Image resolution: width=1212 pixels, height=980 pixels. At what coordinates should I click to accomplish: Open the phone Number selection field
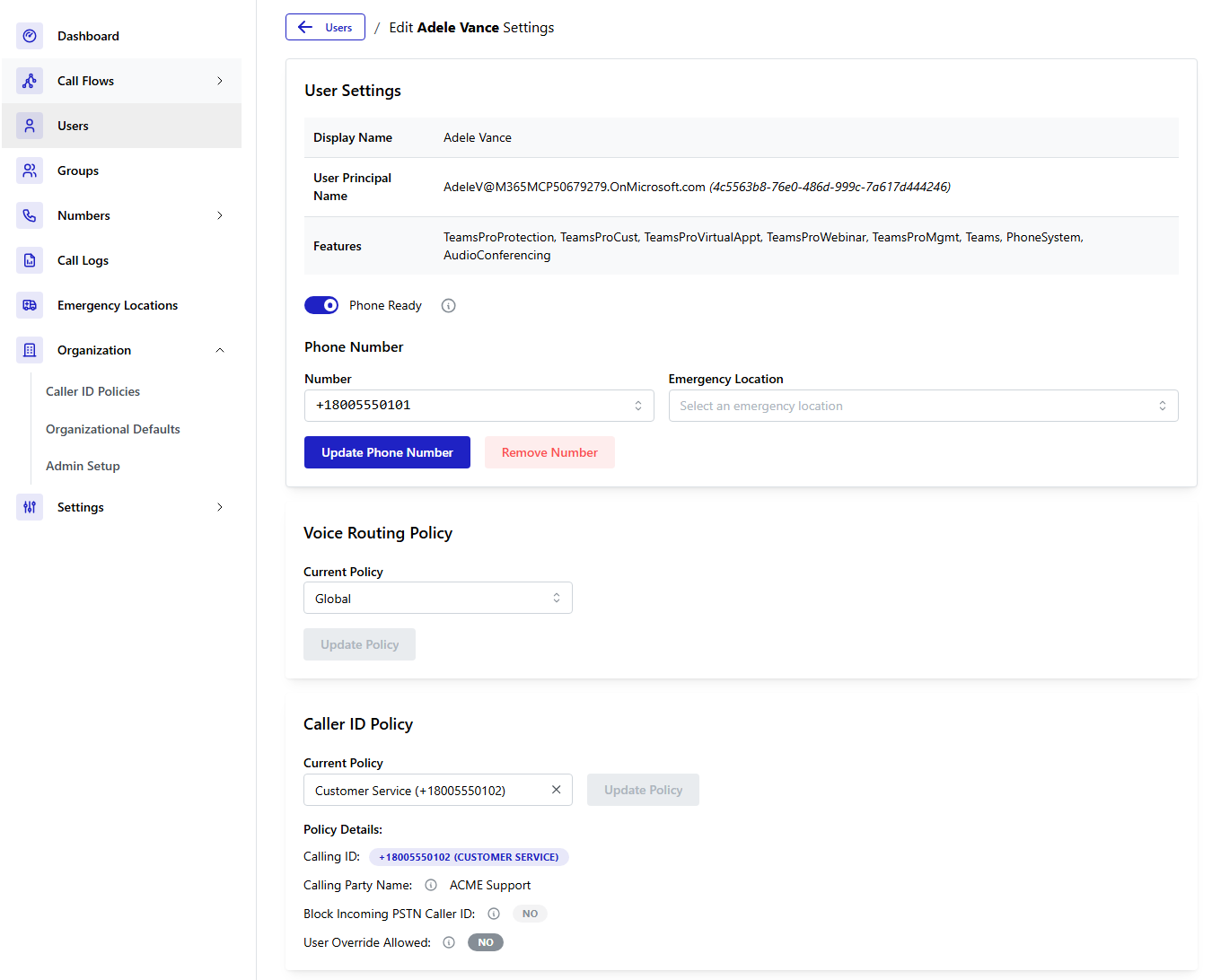pyautogui.click(x=479, y=406)
